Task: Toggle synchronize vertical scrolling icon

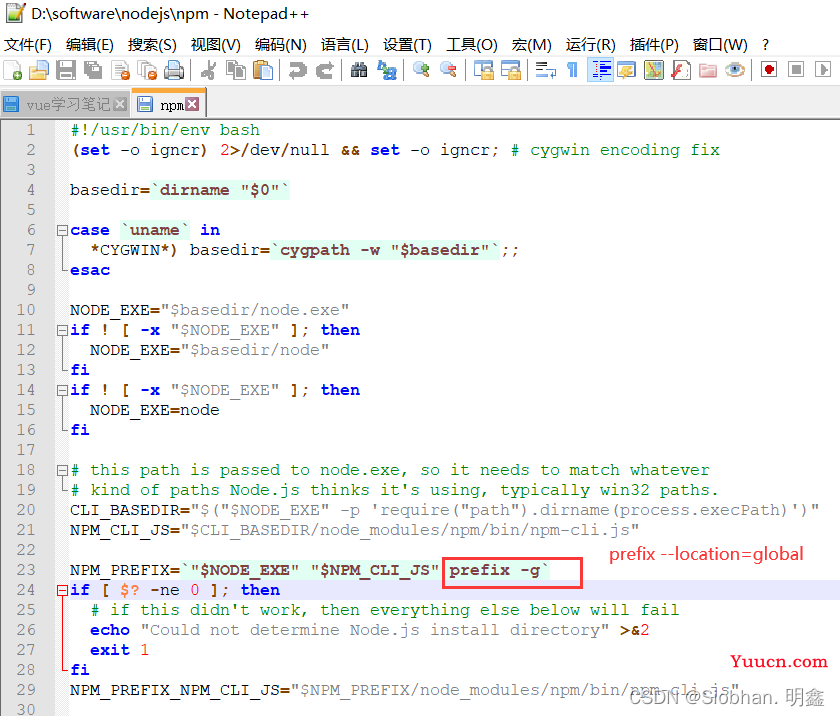Action: pos(484,70)
